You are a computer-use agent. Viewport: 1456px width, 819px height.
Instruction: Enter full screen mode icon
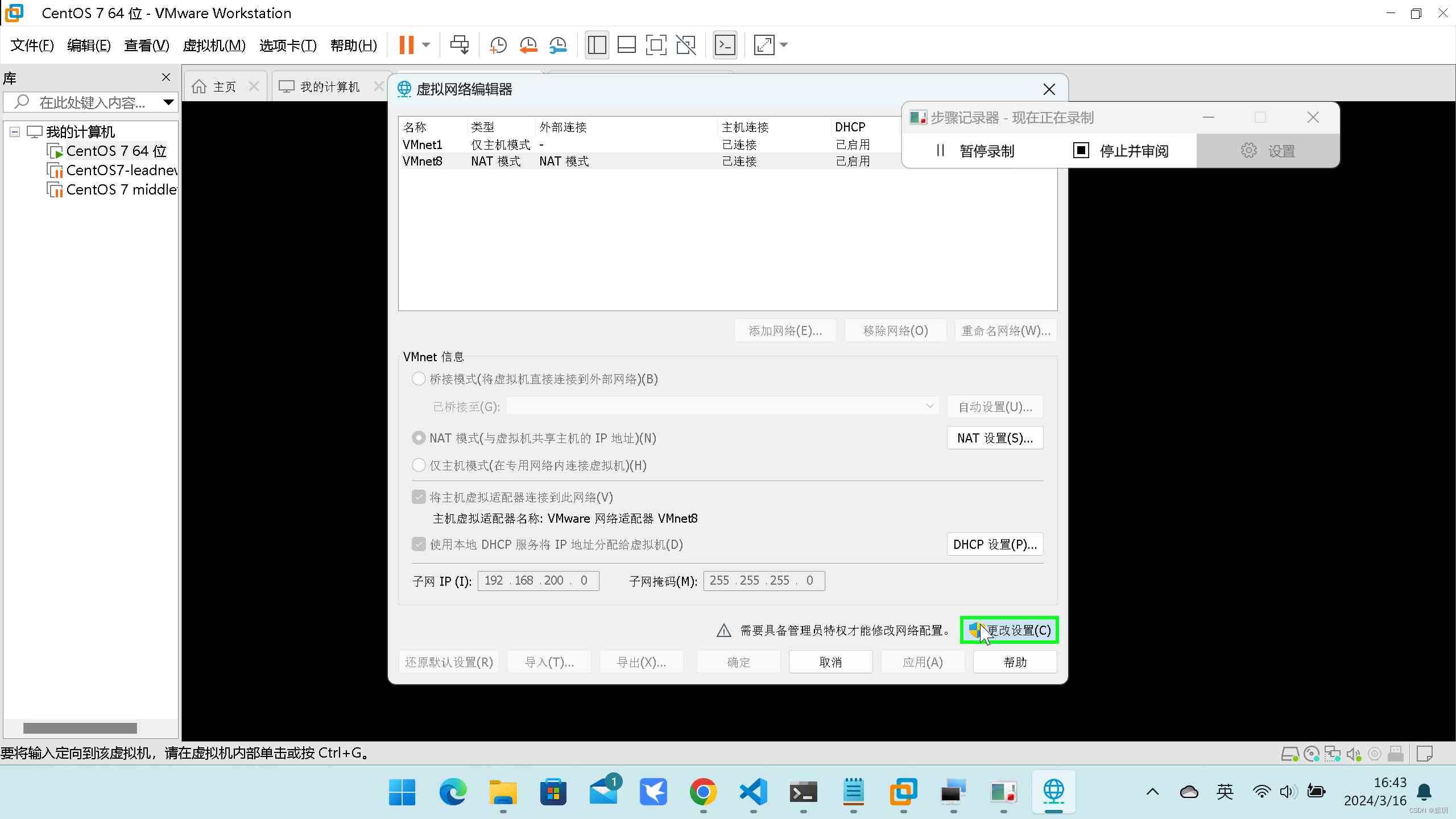tap(656, 45)
